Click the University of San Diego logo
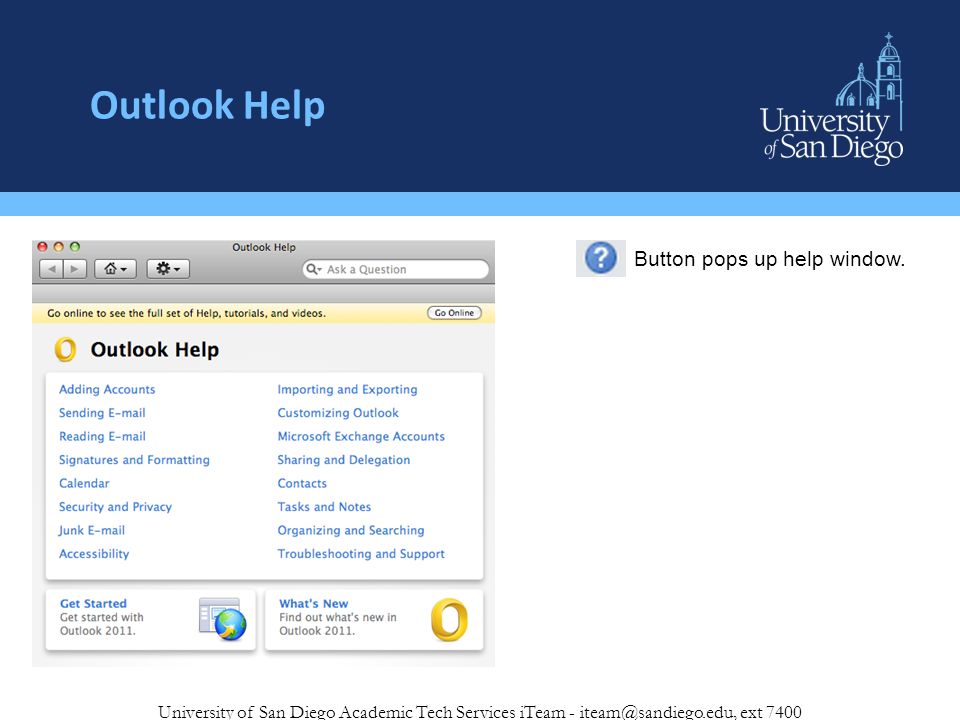This screenshot has height=720, width=960. click(x=831, y=99)
